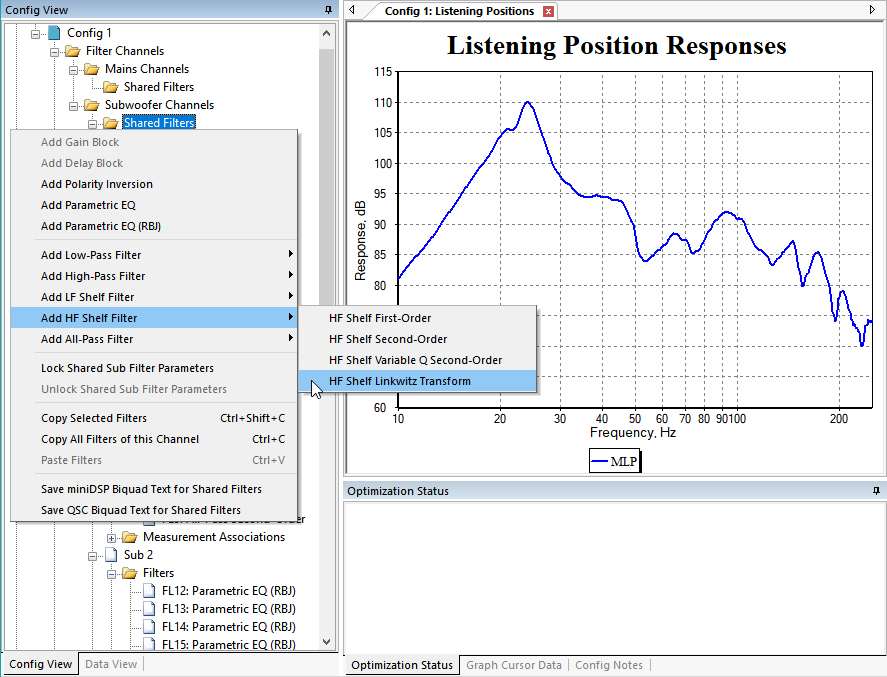
Task: Collapse the Config 1 tree node
Action: (36, 34)
